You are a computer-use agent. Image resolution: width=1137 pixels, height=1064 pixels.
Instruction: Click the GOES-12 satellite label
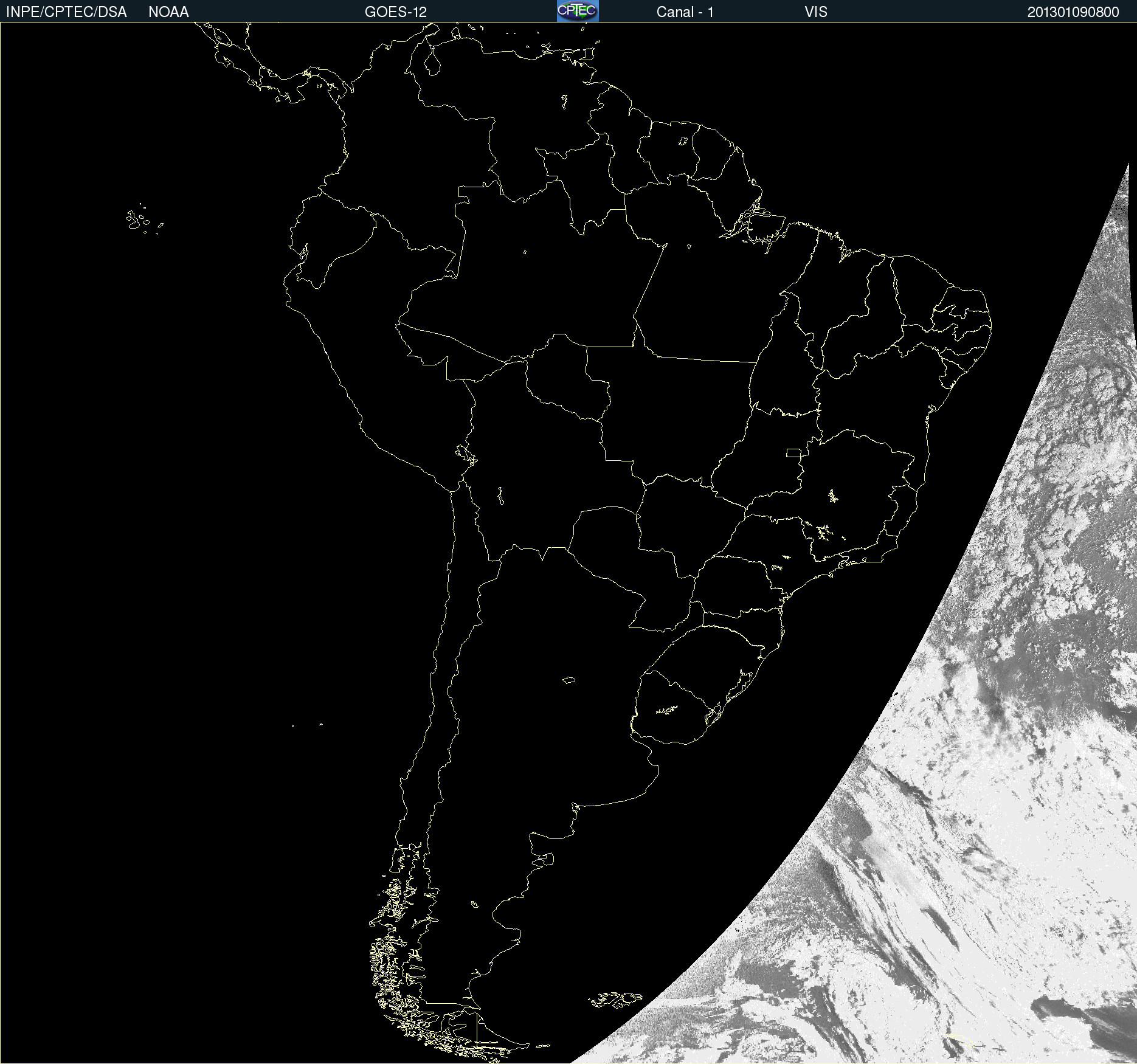pos(396,12)
